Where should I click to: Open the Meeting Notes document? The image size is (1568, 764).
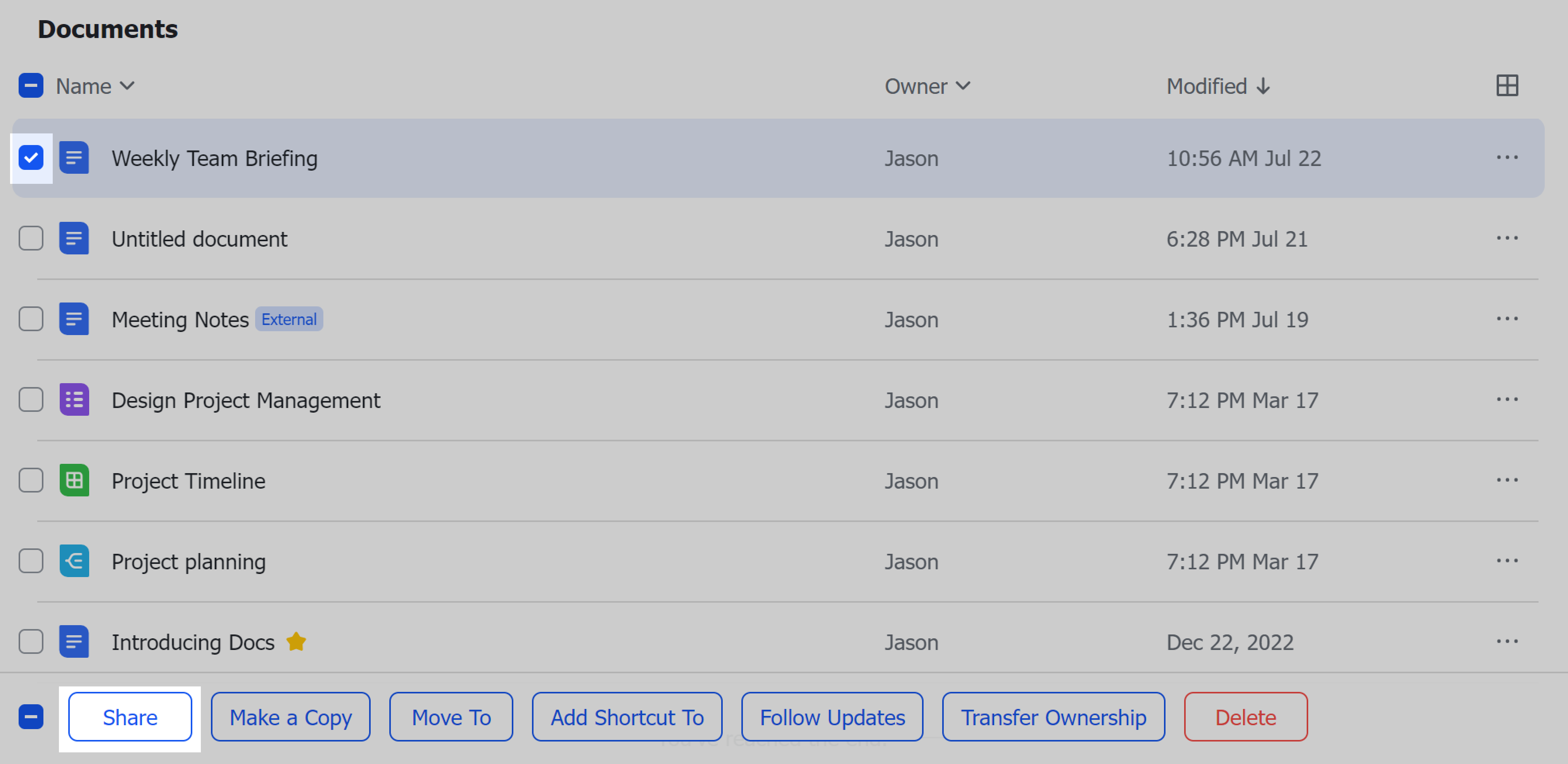[x=180, y=320]
